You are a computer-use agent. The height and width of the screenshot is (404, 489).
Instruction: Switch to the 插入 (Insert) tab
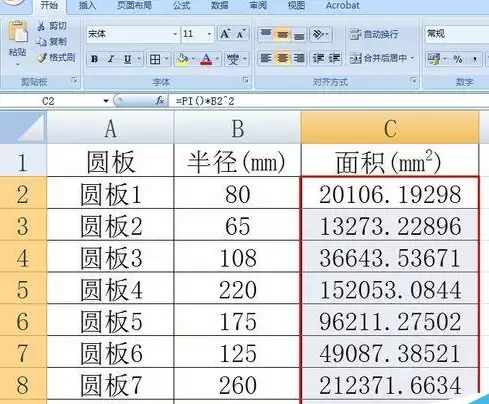point(87,6)
